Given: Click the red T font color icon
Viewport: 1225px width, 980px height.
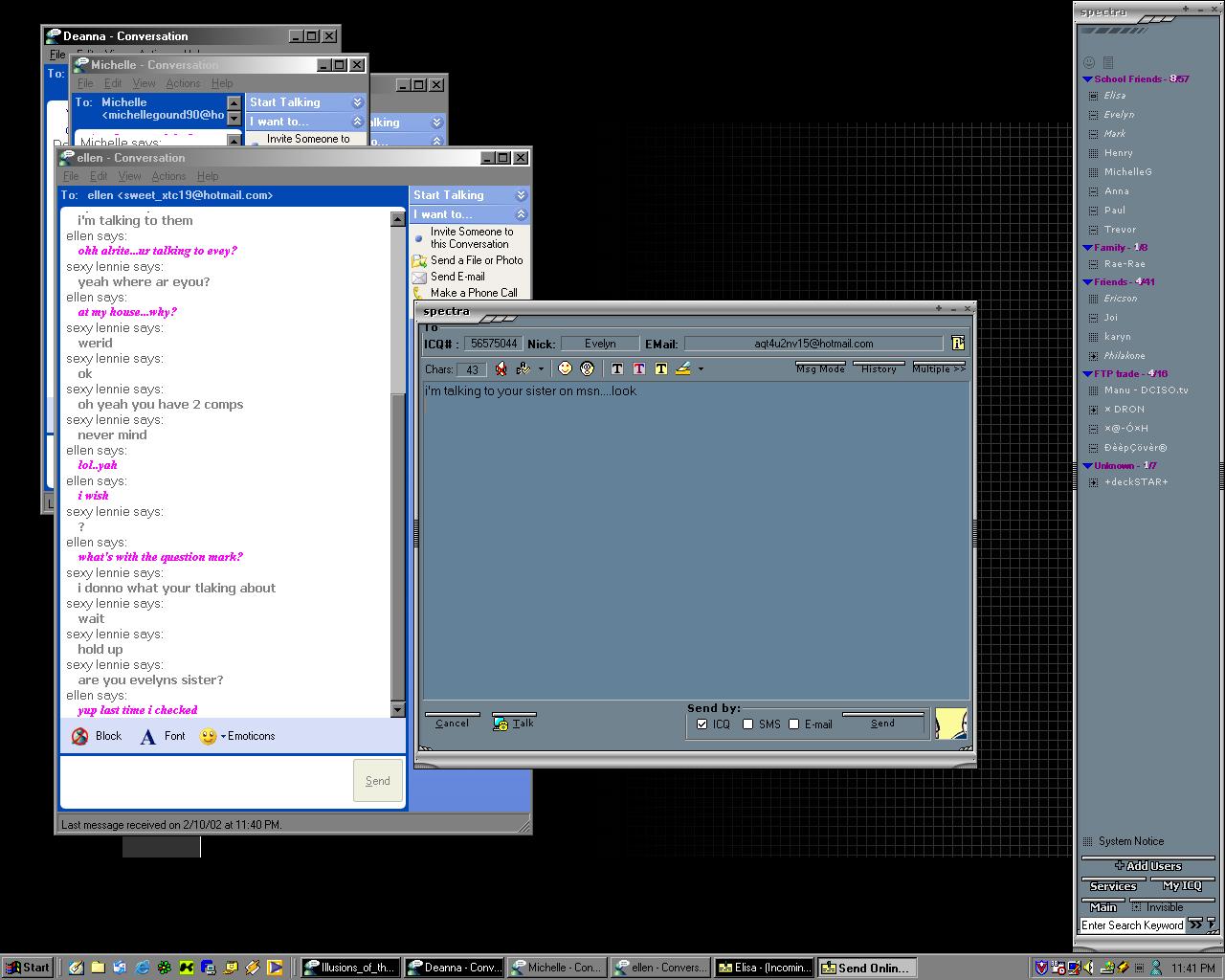Looking at the screenshot, I should pos(638,368).
